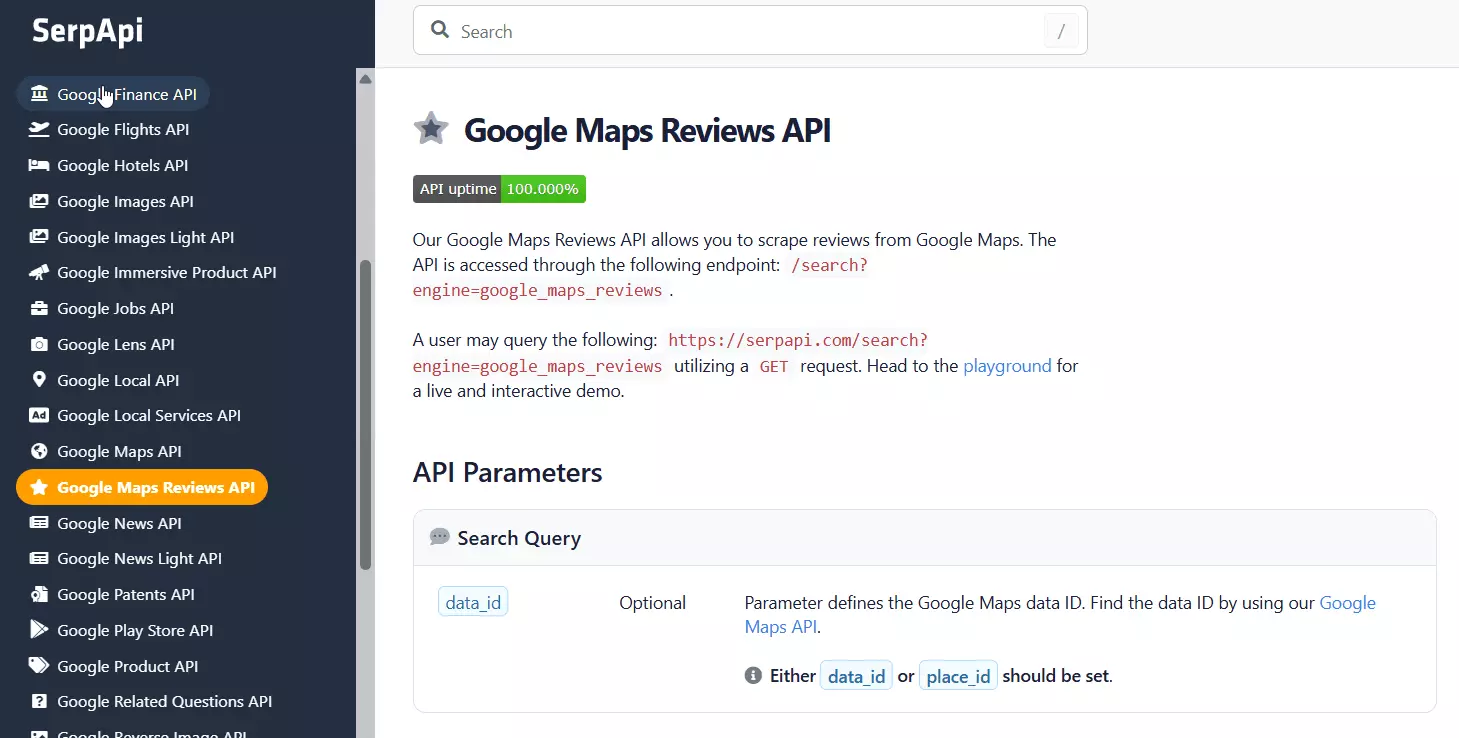1459x738 pixels.
Task: Click the Google Play Store icon
Action: tap(39, 630)
